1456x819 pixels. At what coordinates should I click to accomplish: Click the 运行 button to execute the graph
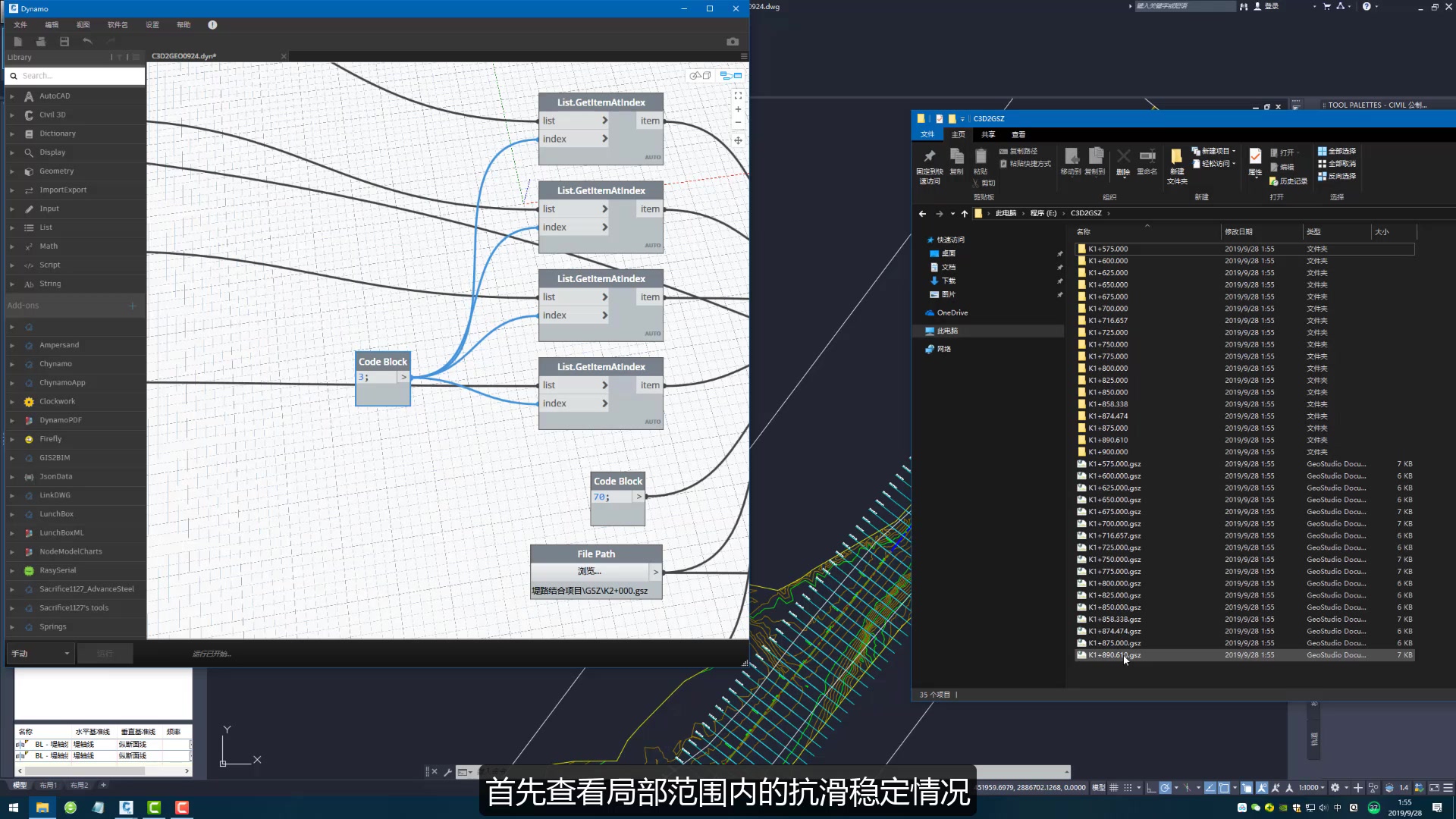point(105,653)
